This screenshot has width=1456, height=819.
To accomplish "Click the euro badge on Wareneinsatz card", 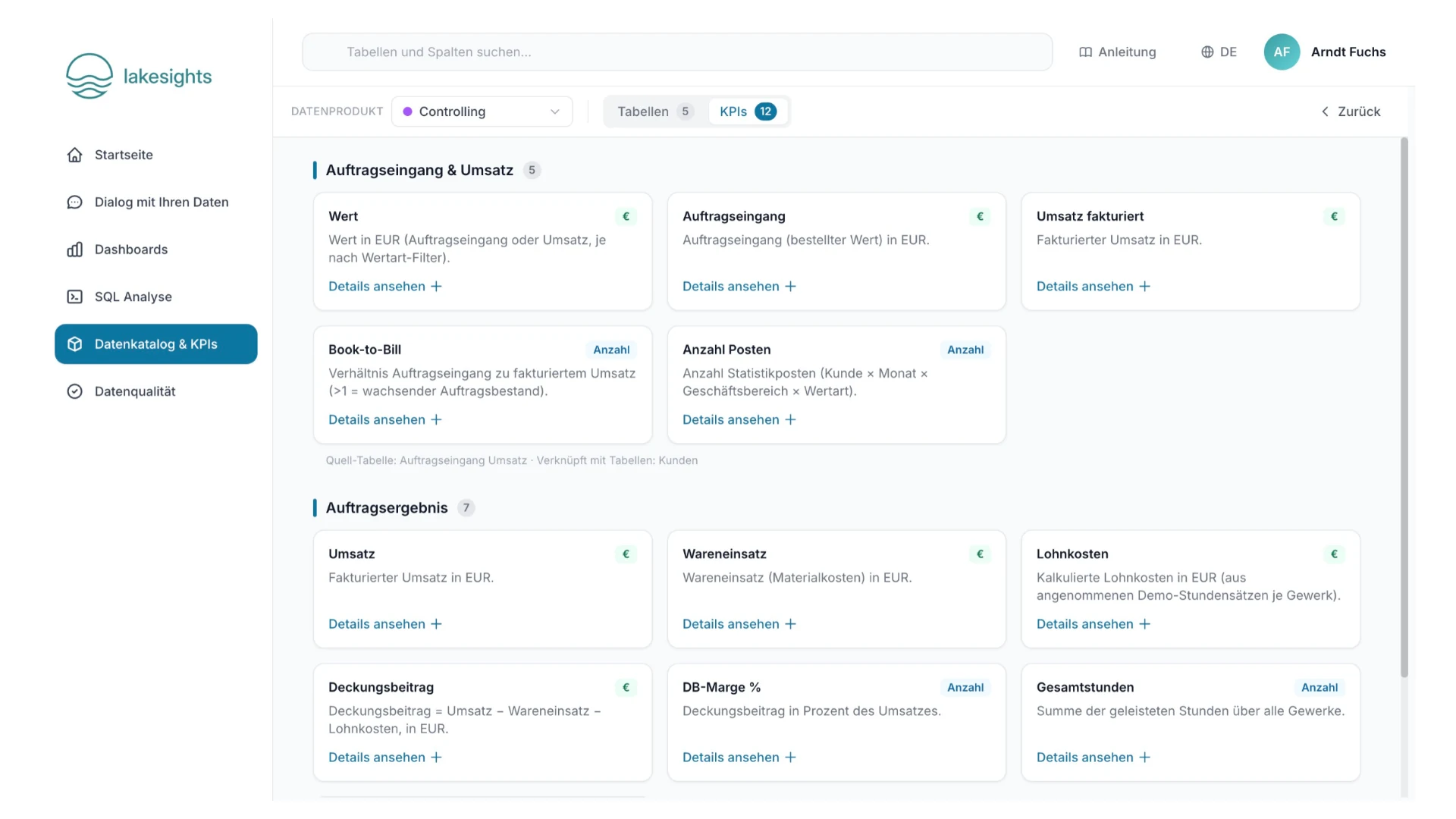I will click(980, 554).
